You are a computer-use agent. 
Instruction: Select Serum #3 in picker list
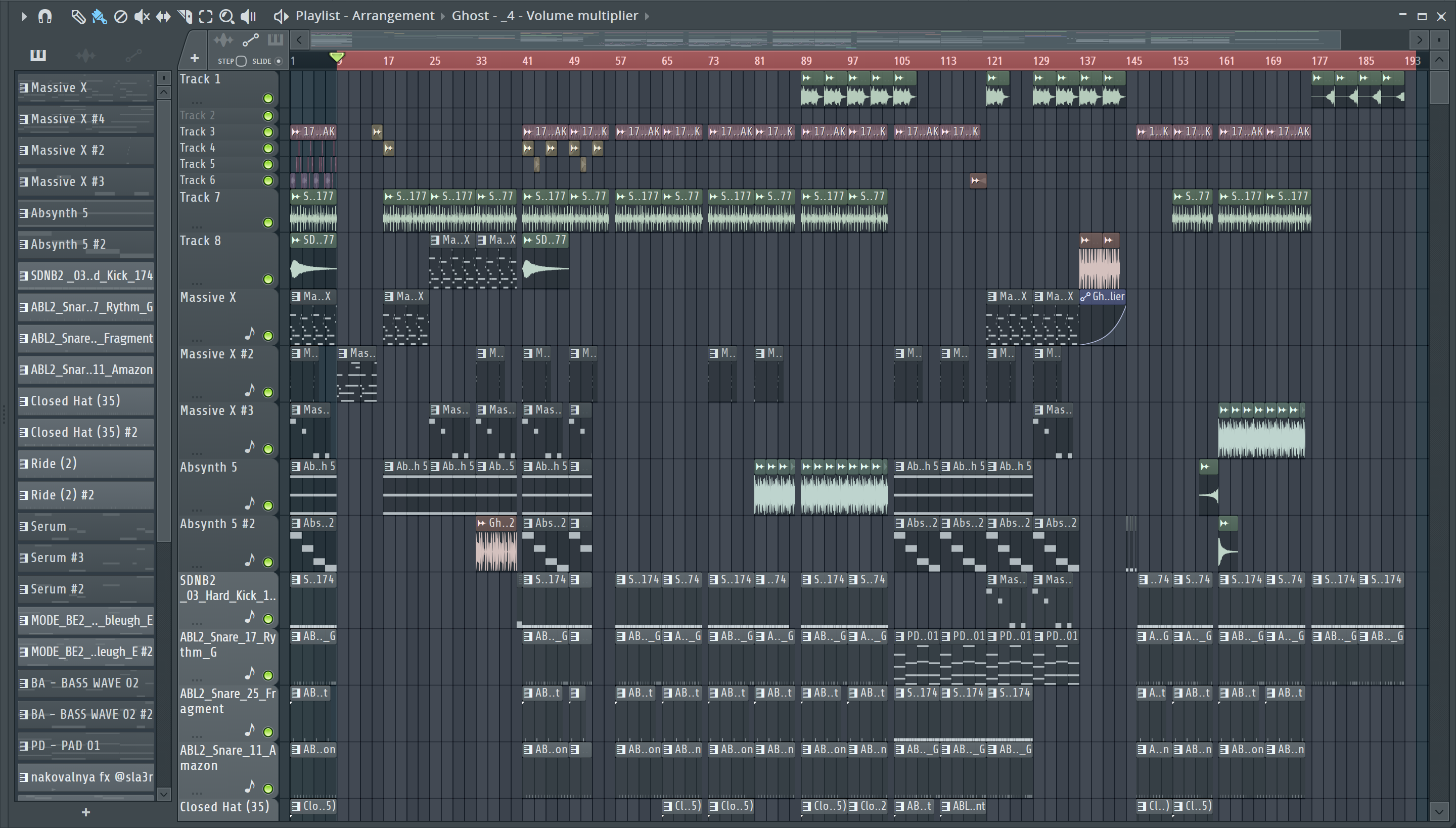[86, 558]
